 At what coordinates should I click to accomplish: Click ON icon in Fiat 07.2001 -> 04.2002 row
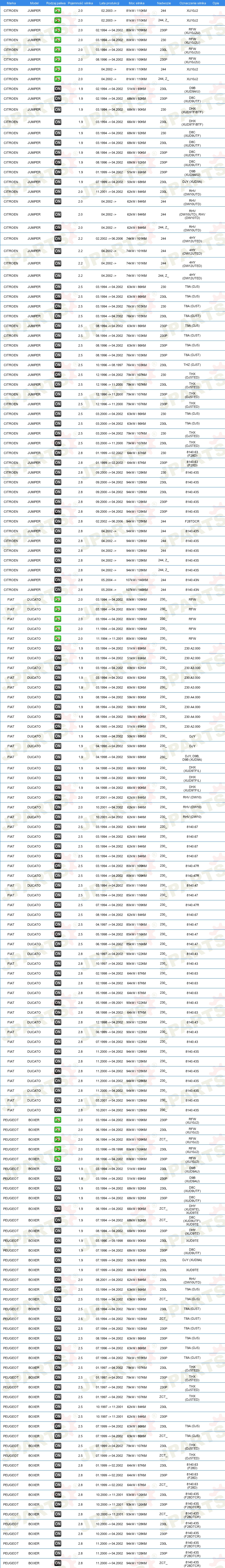(57, 798)
